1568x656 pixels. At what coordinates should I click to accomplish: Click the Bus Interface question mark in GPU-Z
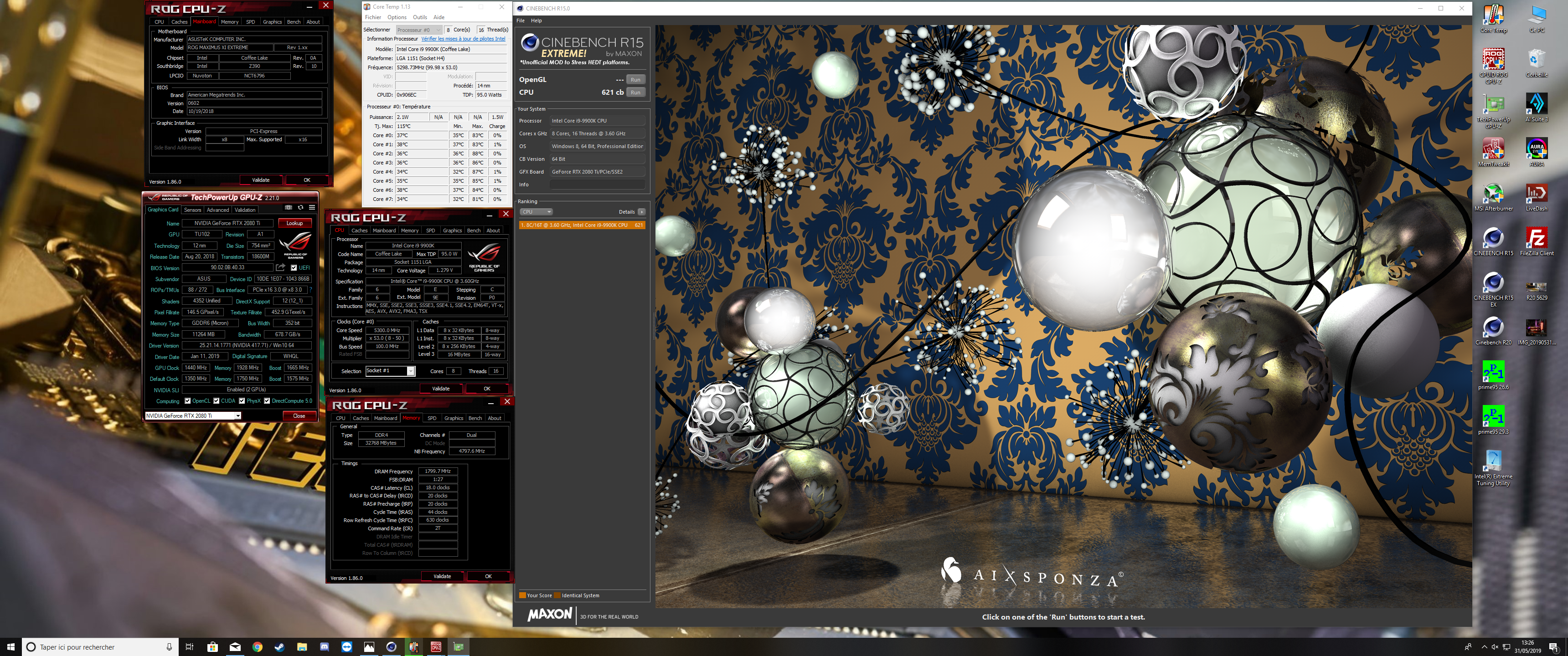pyautogui.click(x=311, y=290)
